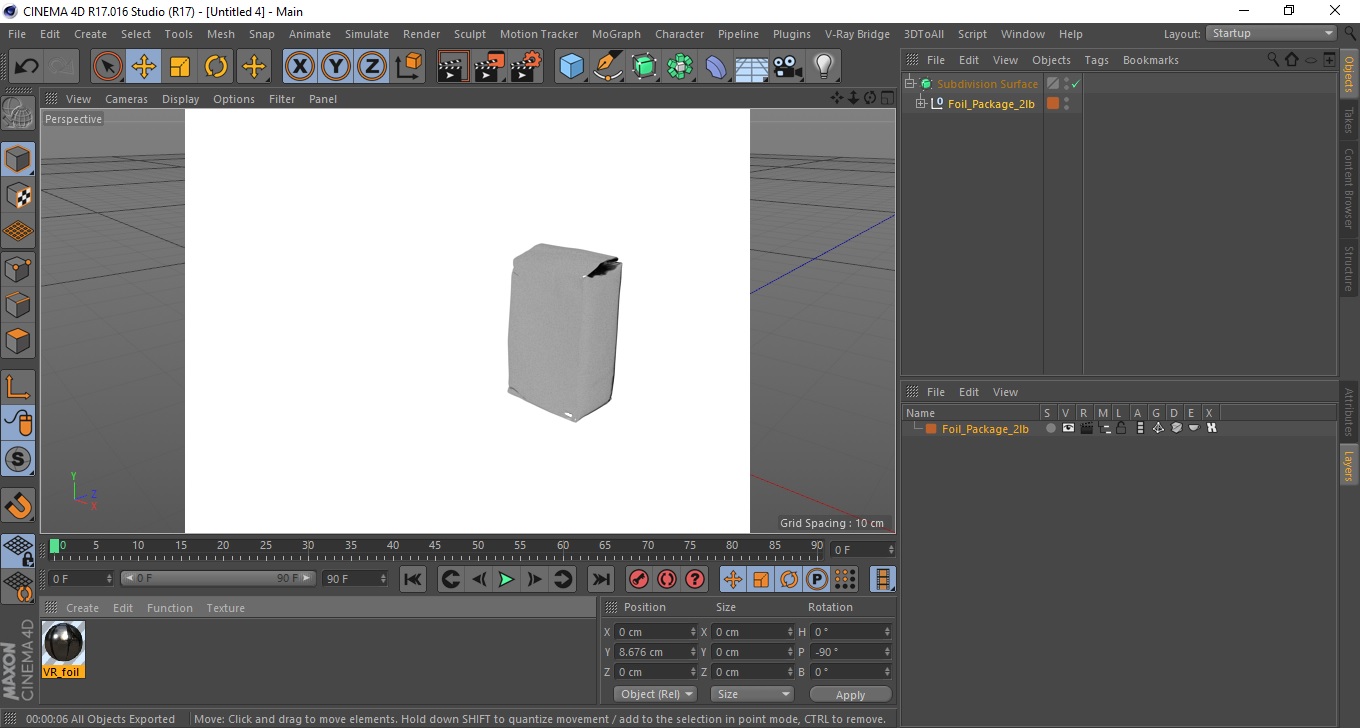Toggle Foil_Package_2lb layer solo dot
The width and height of the screenshot is (1360, 728).
tap(1050, 428)
